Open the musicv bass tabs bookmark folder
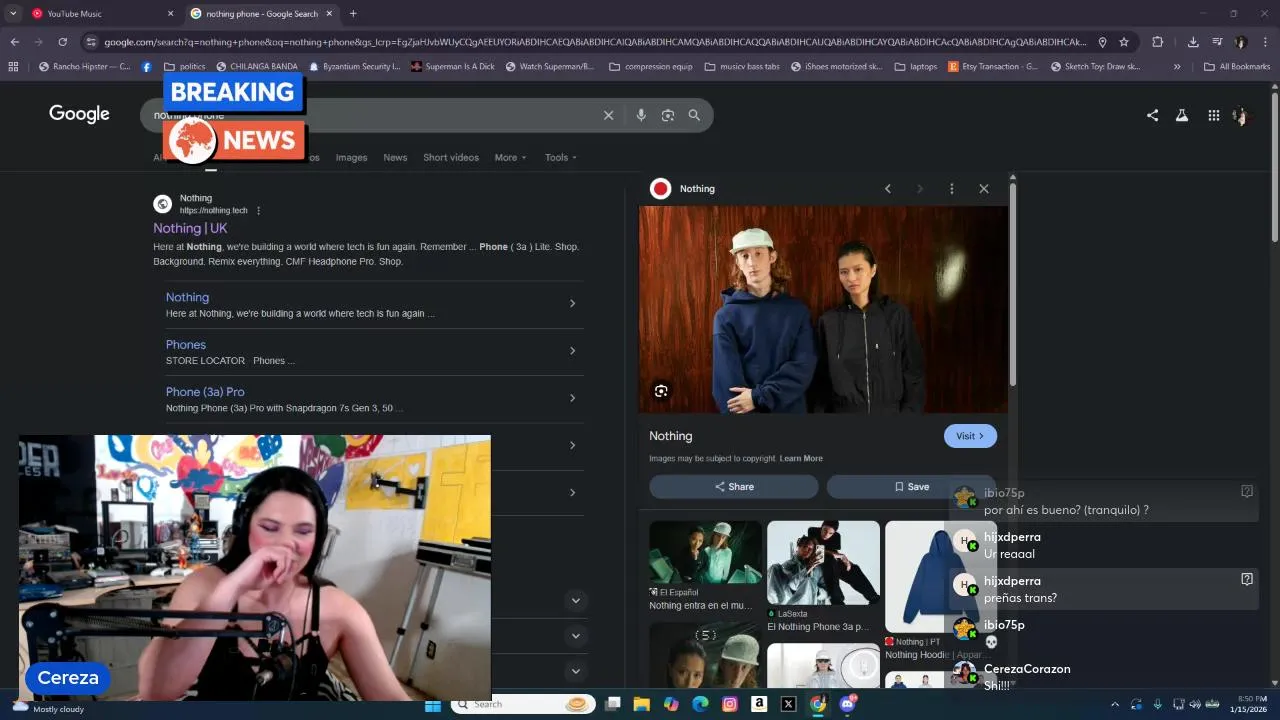Image resolution: width=1280 pixels, height=720 pixels. pos(741,67)
